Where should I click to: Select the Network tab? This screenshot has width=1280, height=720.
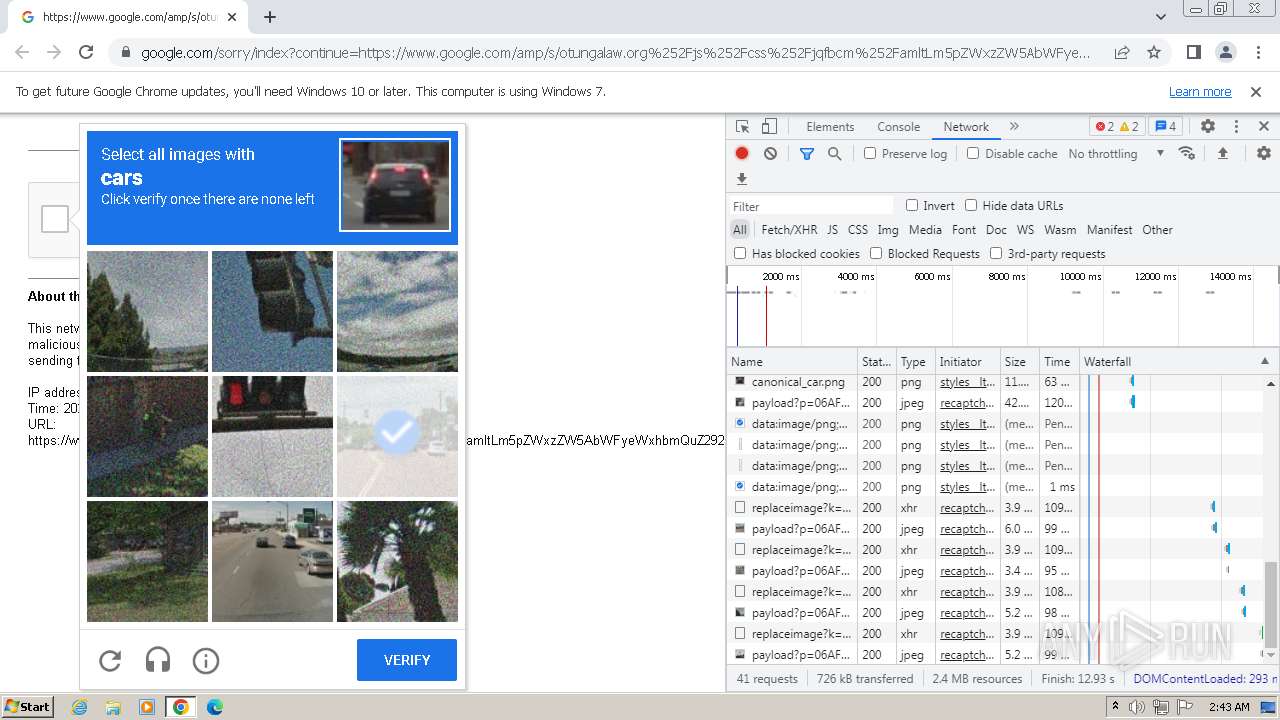click(966, 127)
